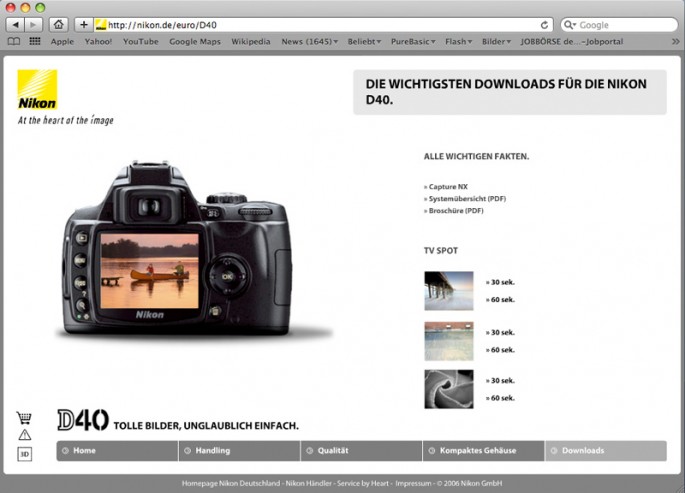Open the home page via house icon

(59, 25)
